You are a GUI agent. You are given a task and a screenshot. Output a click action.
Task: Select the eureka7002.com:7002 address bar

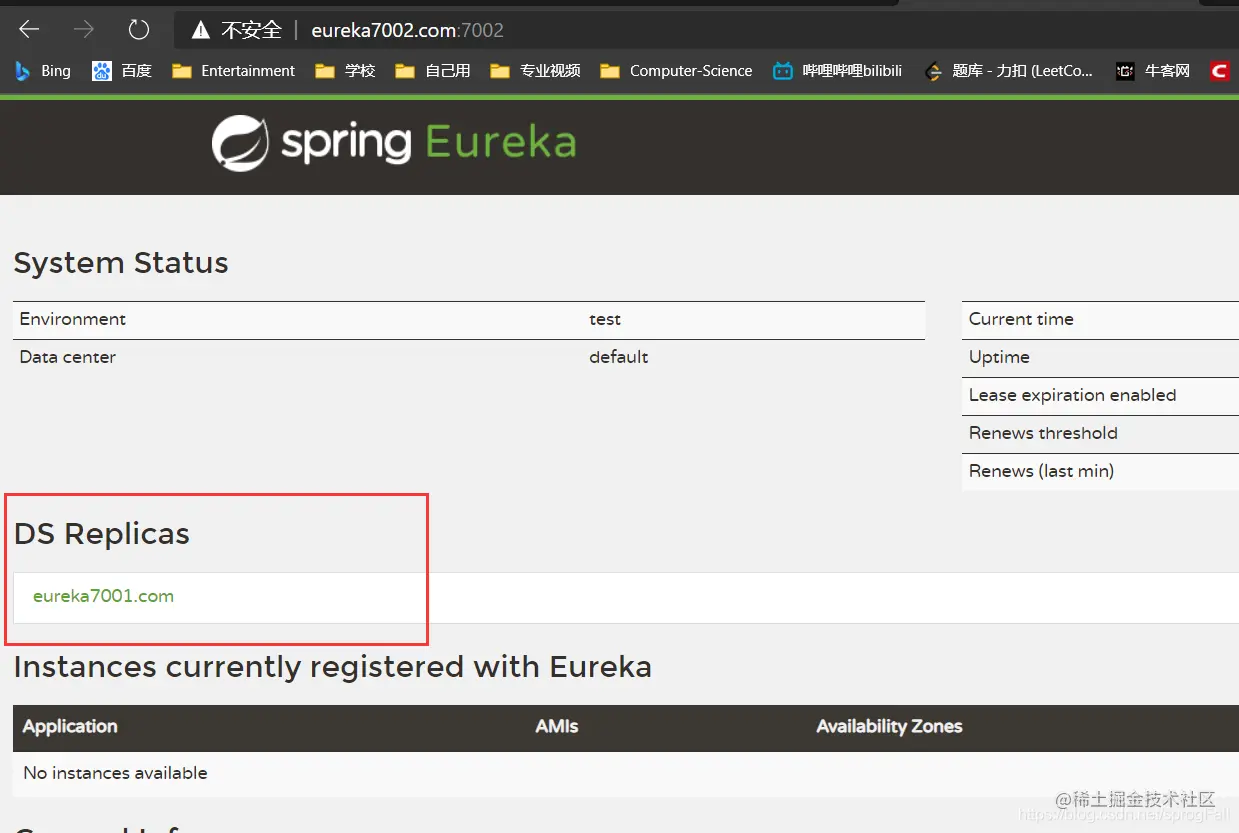[x=407, y=30]
